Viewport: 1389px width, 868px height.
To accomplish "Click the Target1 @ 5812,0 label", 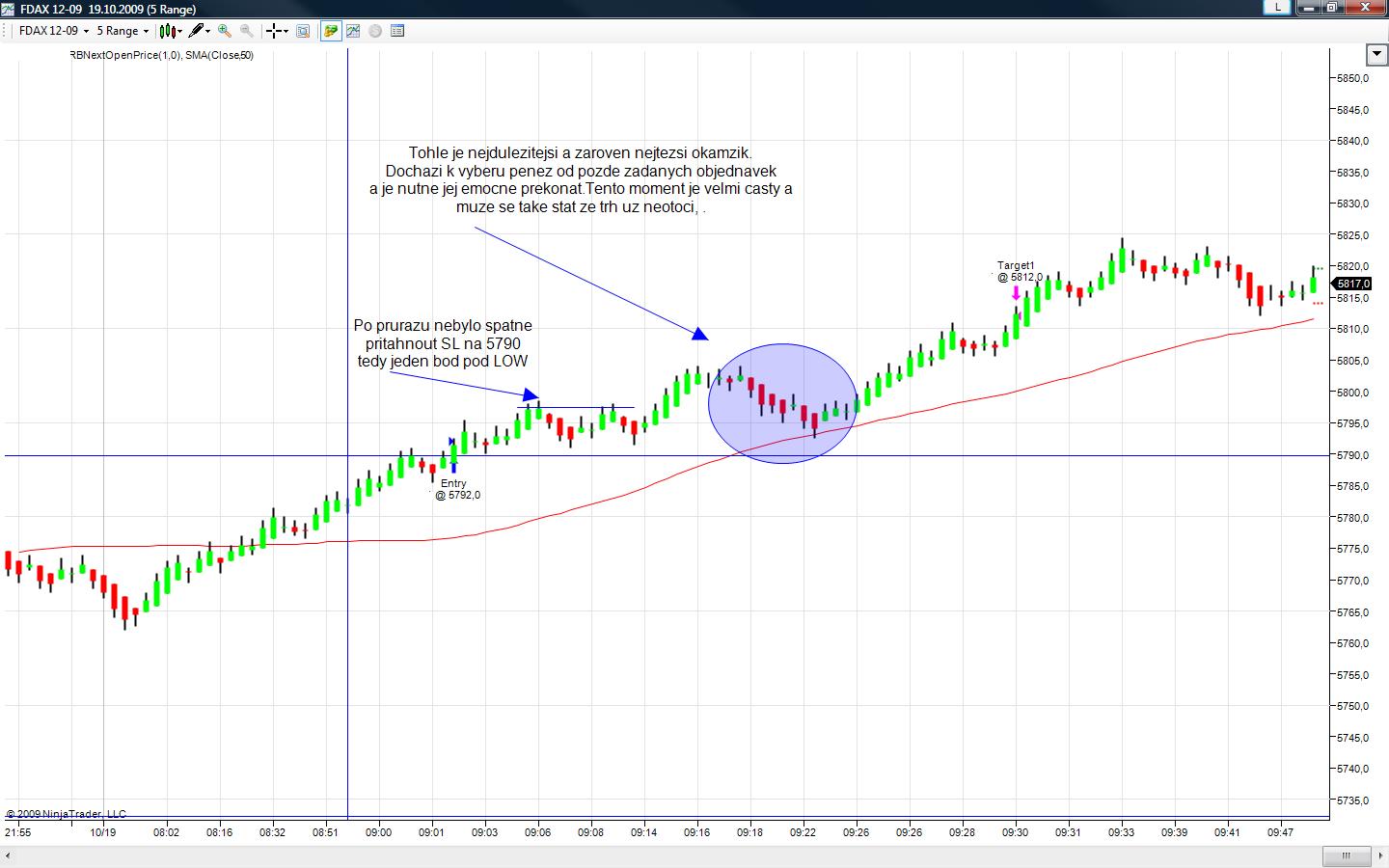I will [1019, 271].
